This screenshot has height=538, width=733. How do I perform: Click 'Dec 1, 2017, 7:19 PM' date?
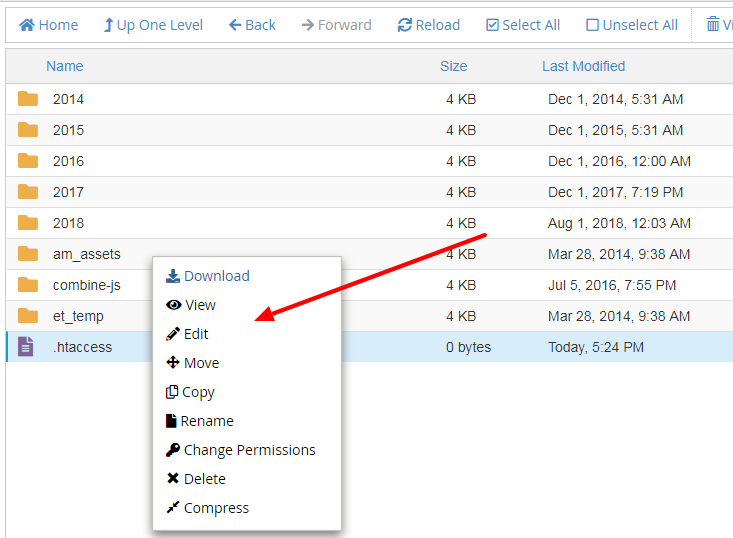pos(616,192)
